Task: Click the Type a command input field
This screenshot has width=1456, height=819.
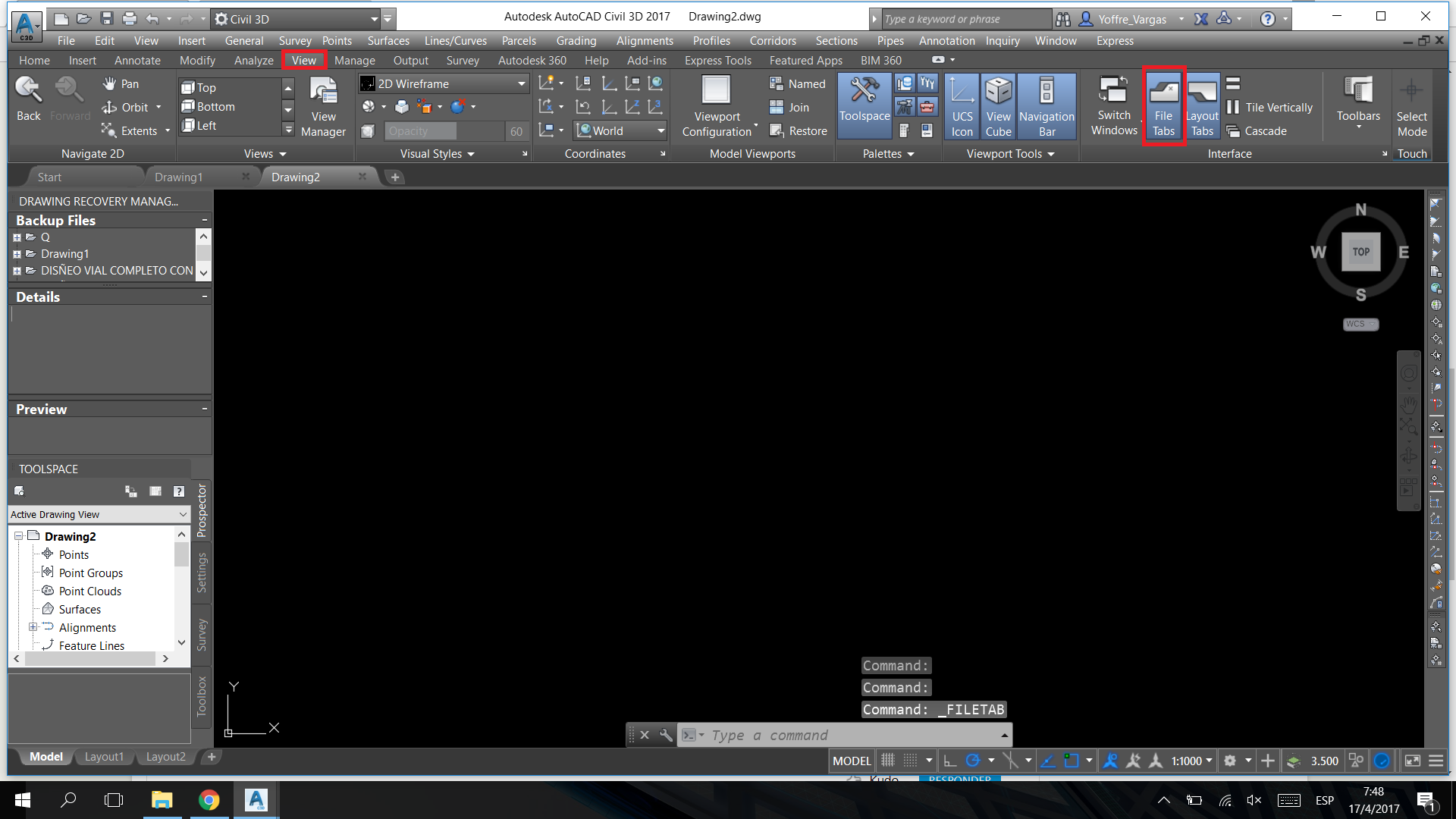Action: 845,735
